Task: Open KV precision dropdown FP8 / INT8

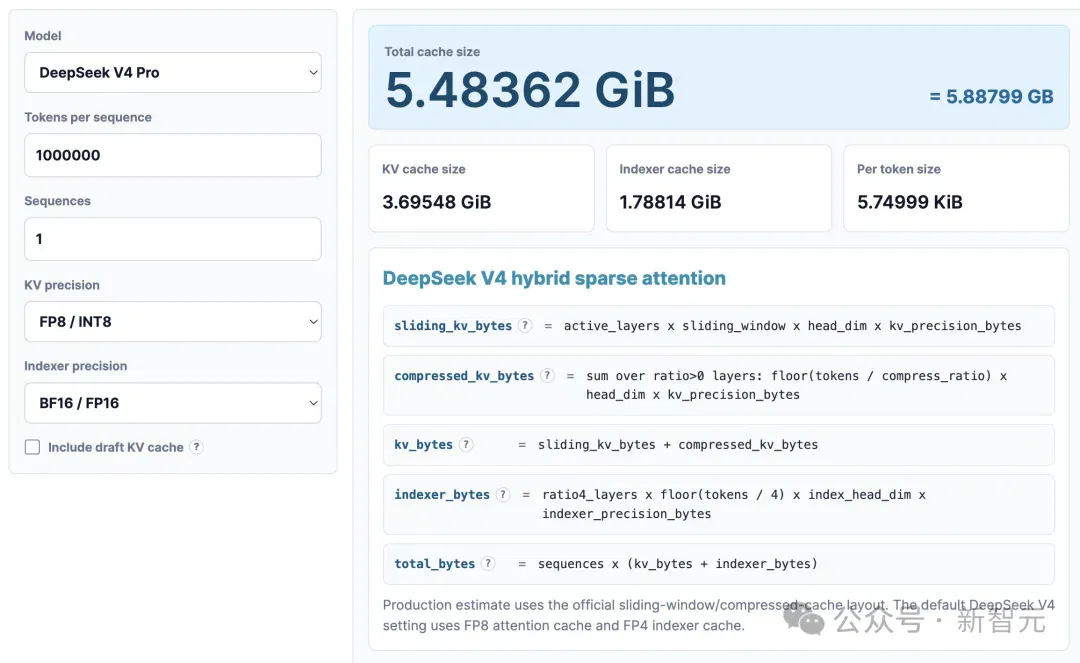Action: coord(173,322)
